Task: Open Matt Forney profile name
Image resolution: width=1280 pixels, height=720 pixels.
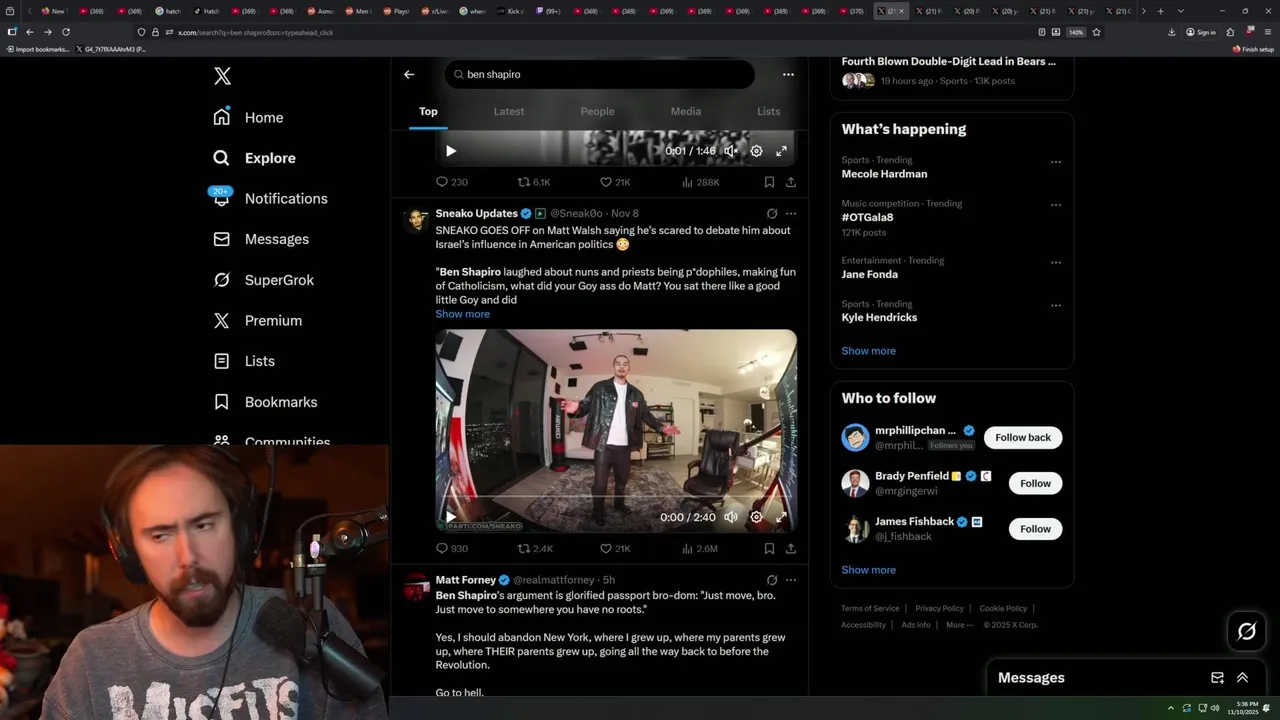Action: click(466, 580)
